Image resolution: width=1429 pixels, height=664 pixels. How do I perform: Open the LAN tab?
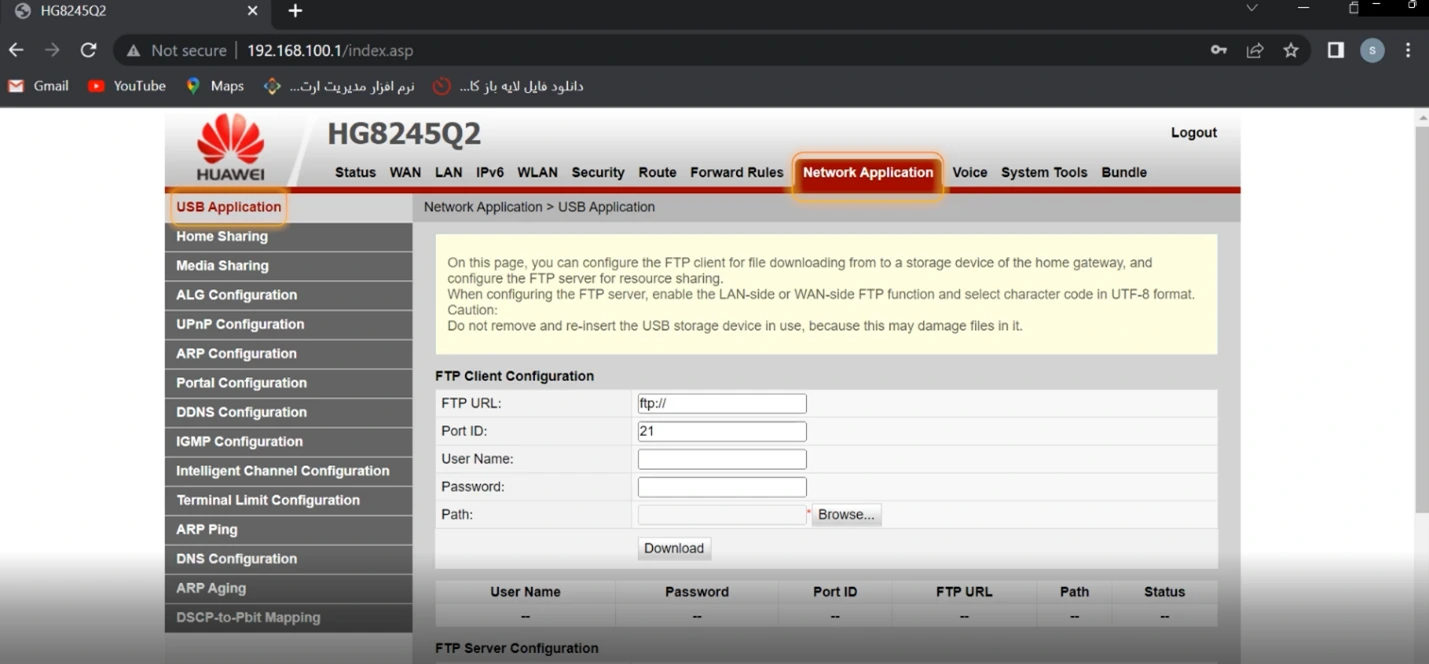point(449,172)
